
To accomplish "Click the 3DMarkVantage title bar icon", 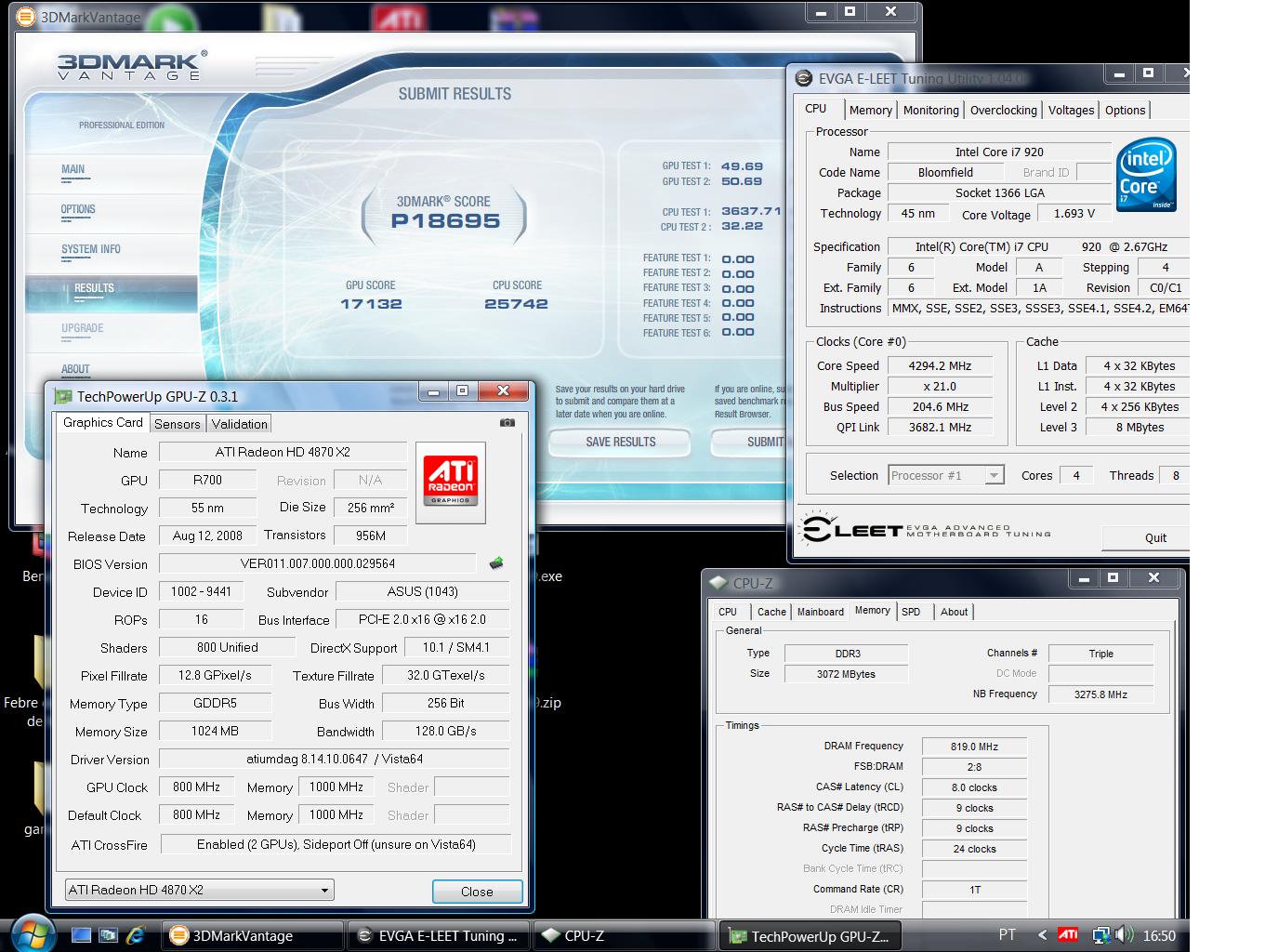I will pyautogui.click(x=27, y=17).
